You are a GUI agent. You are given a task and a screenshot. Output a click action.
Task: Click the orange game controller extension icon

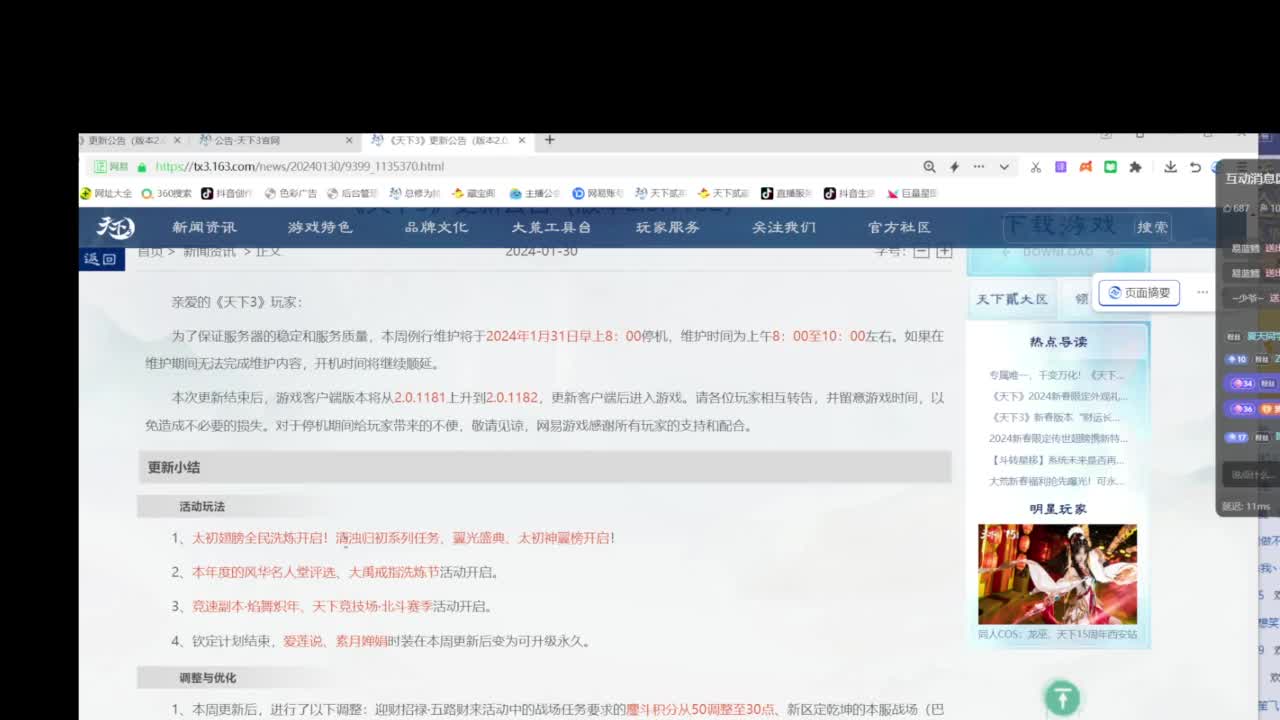1085,167
